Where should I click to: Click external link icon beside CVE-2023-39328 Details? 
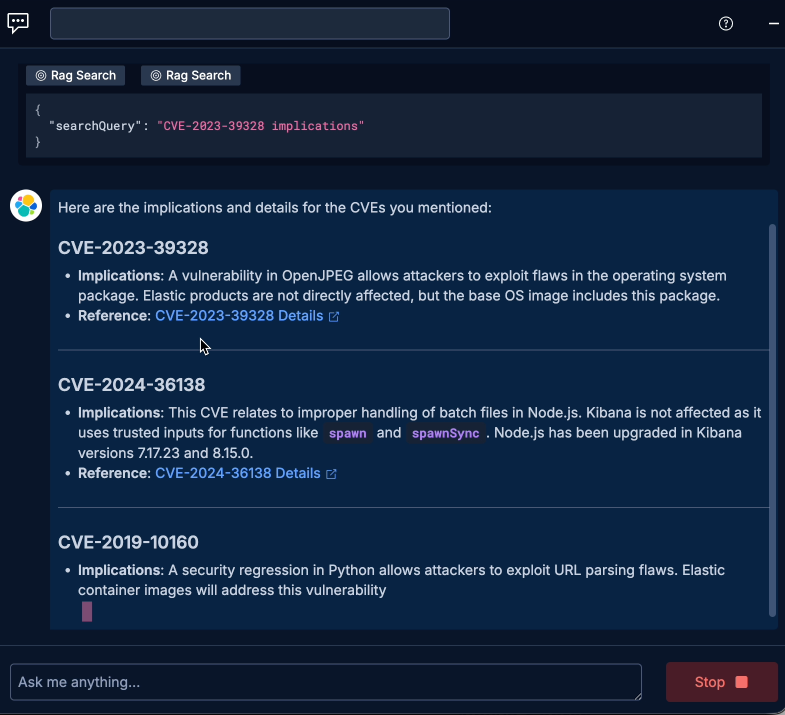[x=334, y=316]
